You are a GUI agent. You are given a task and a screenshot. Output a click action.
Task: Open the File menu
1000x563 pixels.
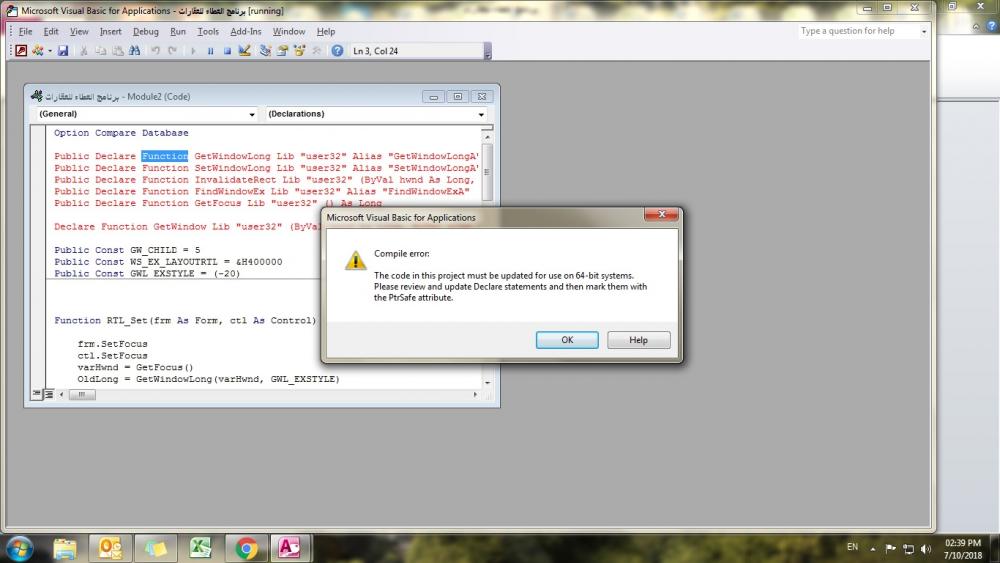tap(26, 31)
